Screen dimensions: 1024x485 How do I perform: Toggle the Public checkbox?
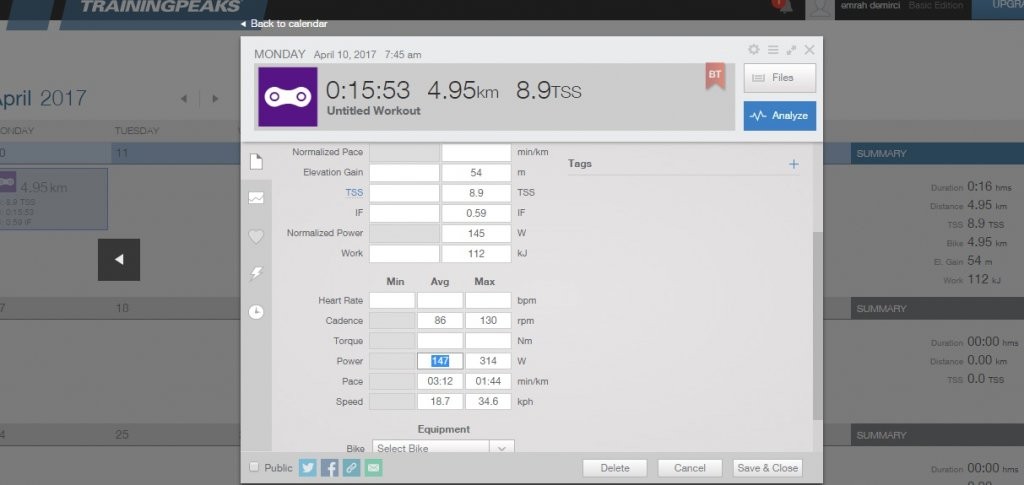click(254, 467)
